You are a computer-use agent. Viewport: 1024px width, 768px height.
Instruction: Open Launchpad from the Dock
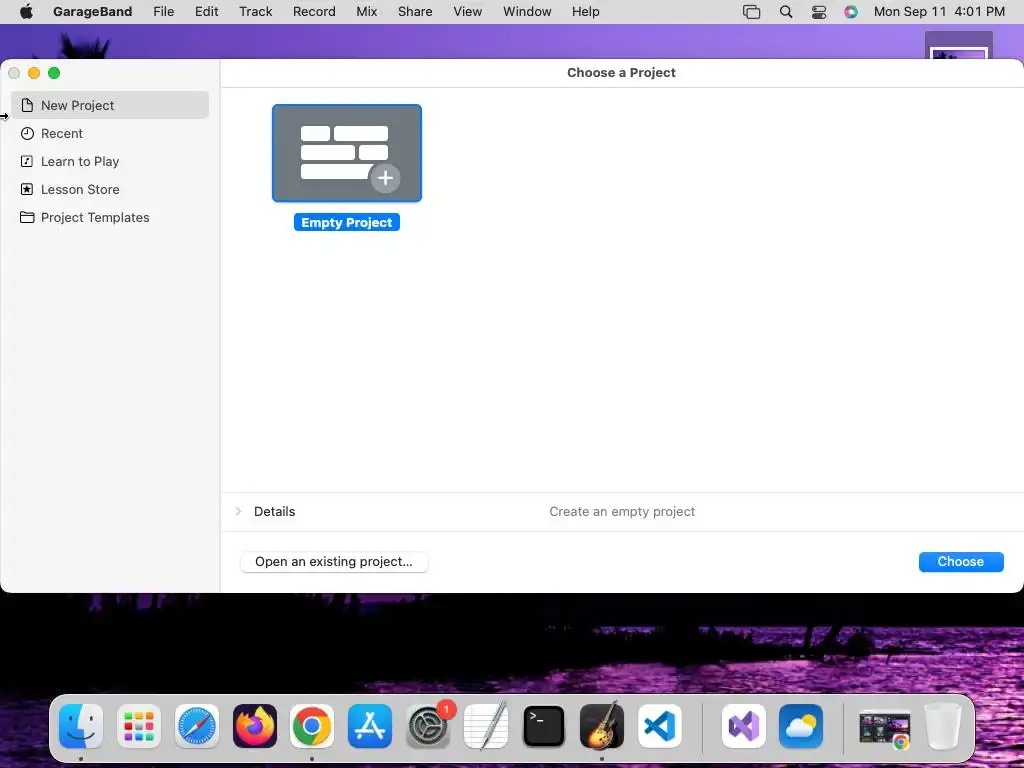click(138, 726)
